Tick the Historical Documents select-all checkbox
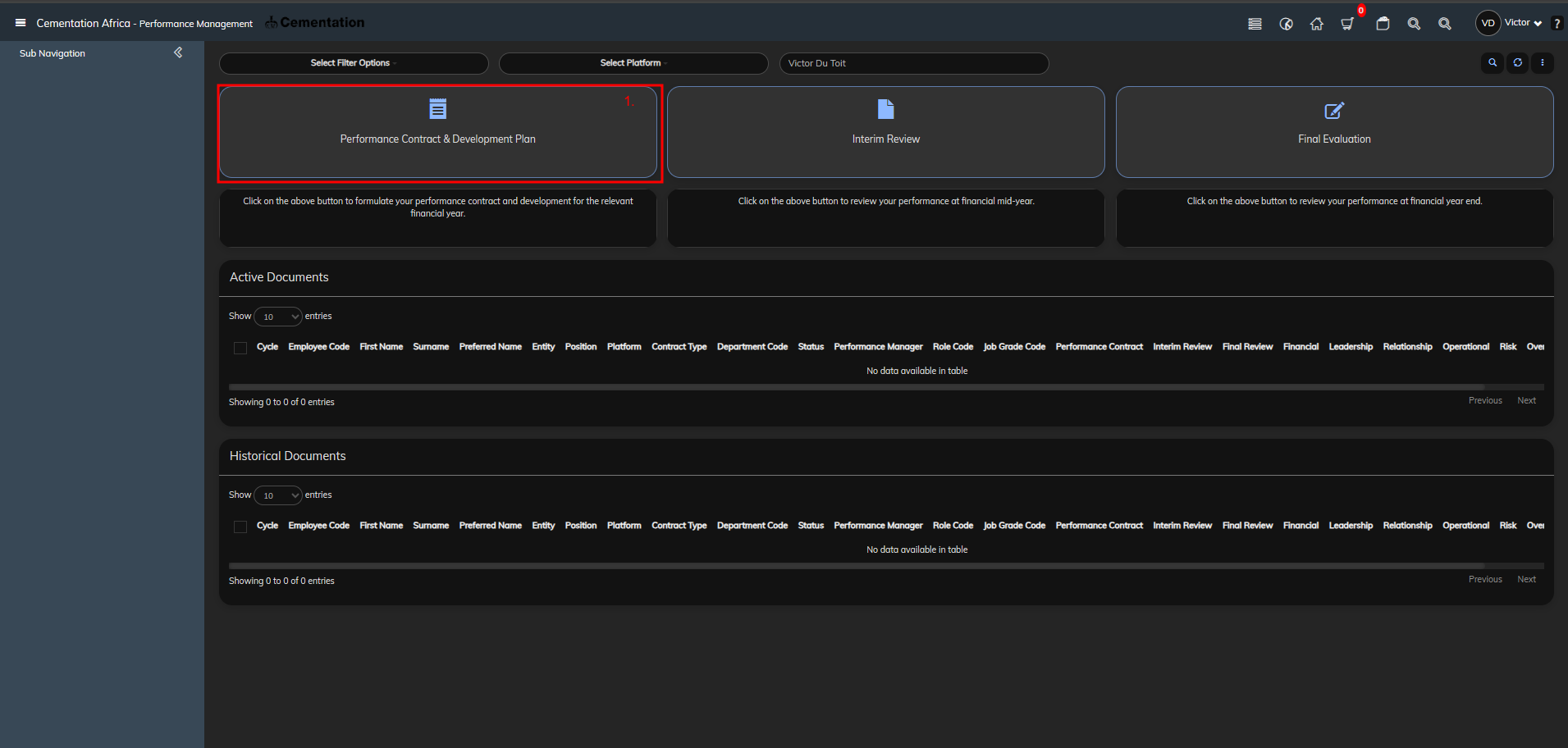The height and width of the screenshot is (748, 1568). [x=240, y=527]
